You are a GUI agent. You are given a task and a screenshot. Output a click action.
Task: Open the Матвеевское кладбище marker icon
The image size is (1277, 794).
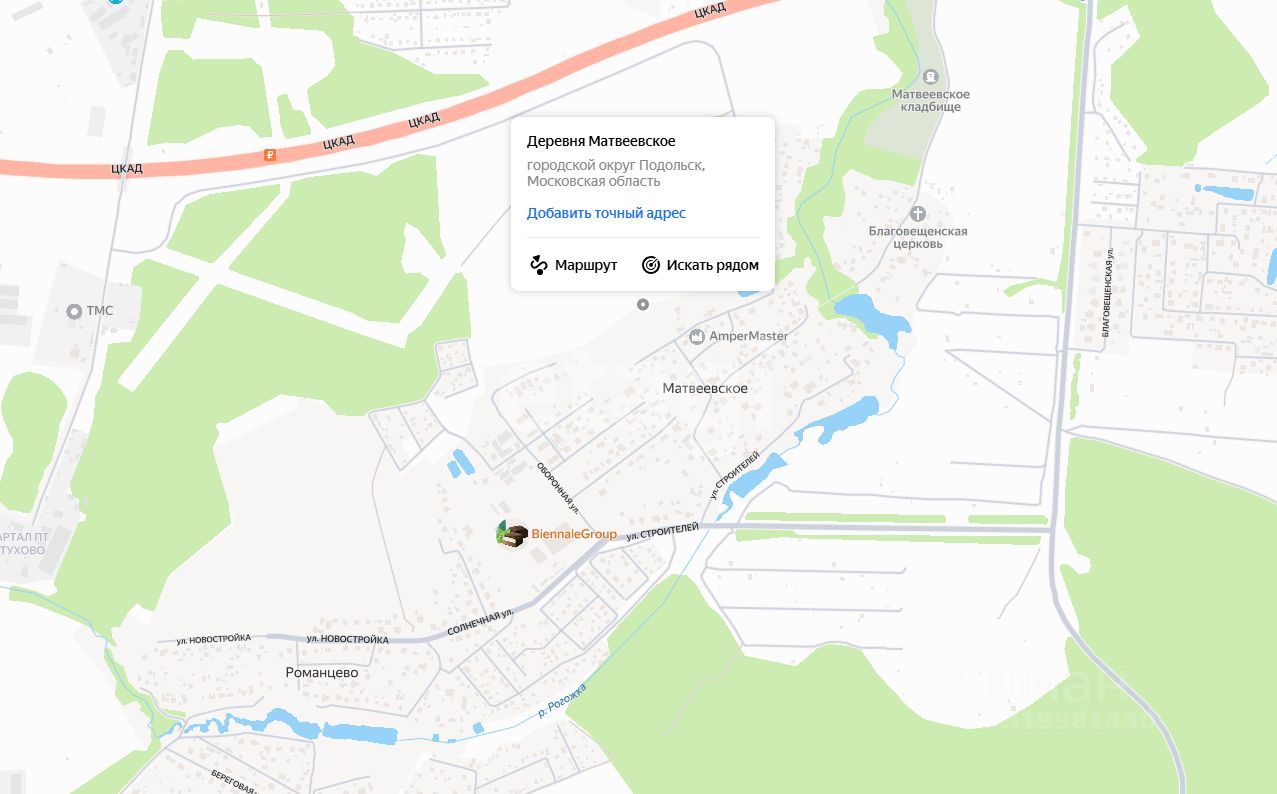pos(931,76)
